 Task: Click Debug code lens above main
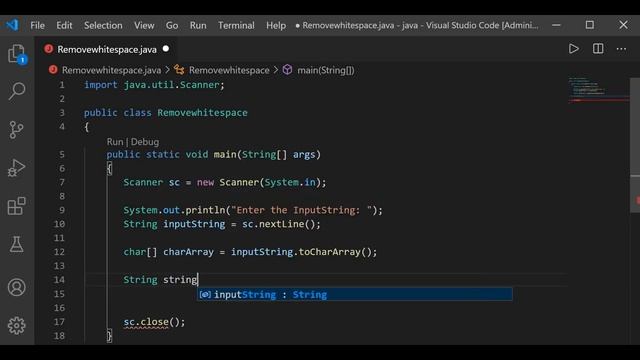coord(145,142)
